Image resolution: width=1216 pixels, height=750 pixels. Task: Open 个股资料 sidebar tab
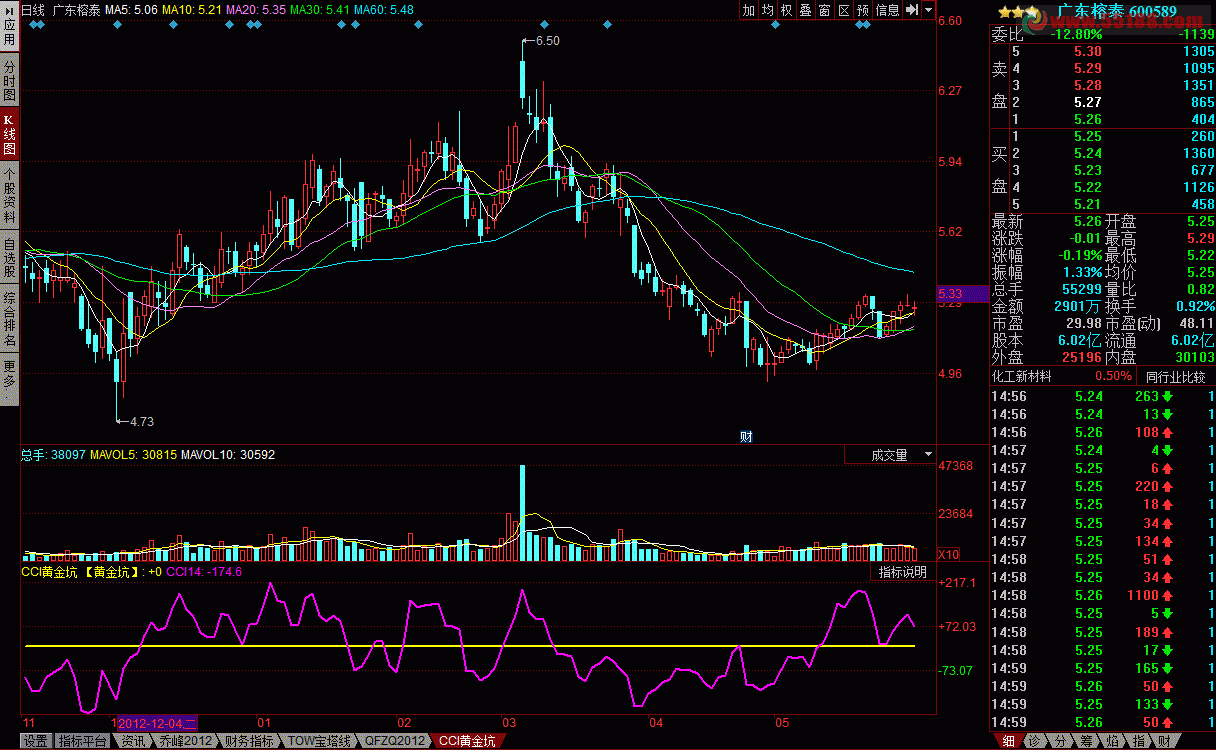click(x=9, y=196)
